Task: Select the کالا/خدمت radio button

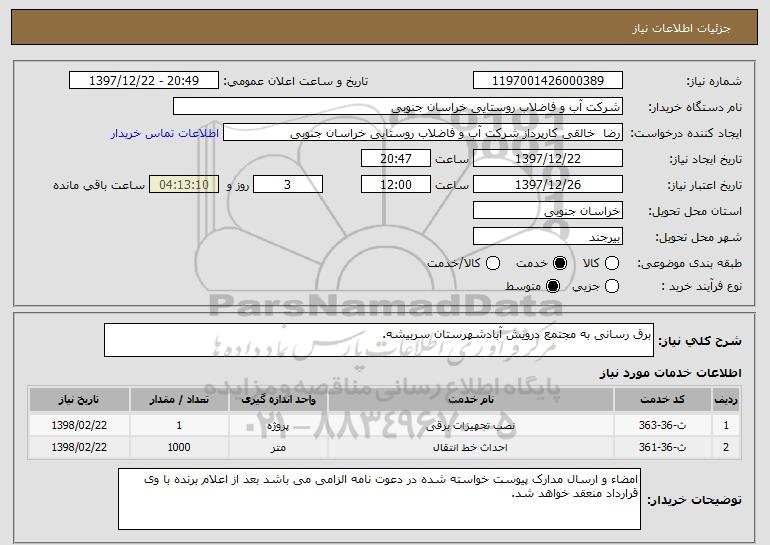Action: click(493, 263)
